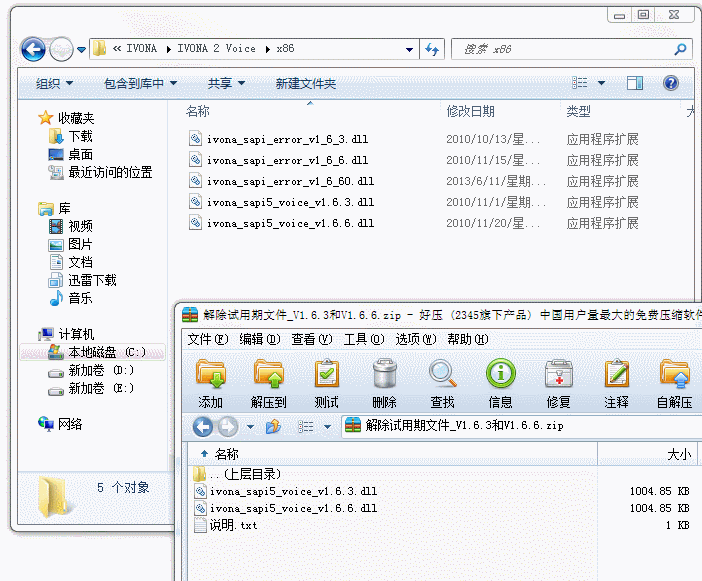702x581 pixels.
Task: Click 新建文件夹 button
Action: [x=306, y=83]
